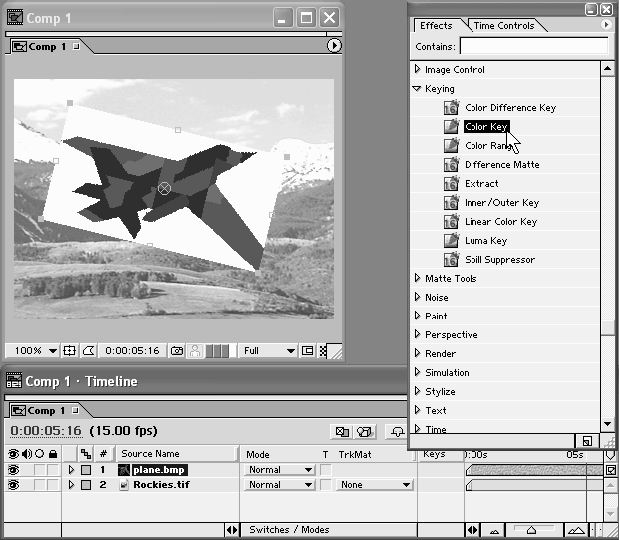The height and width of the screenshot is (540, 619).
Task: Toggle visibility of Rockies.tif layer
Action: [14, 485]
